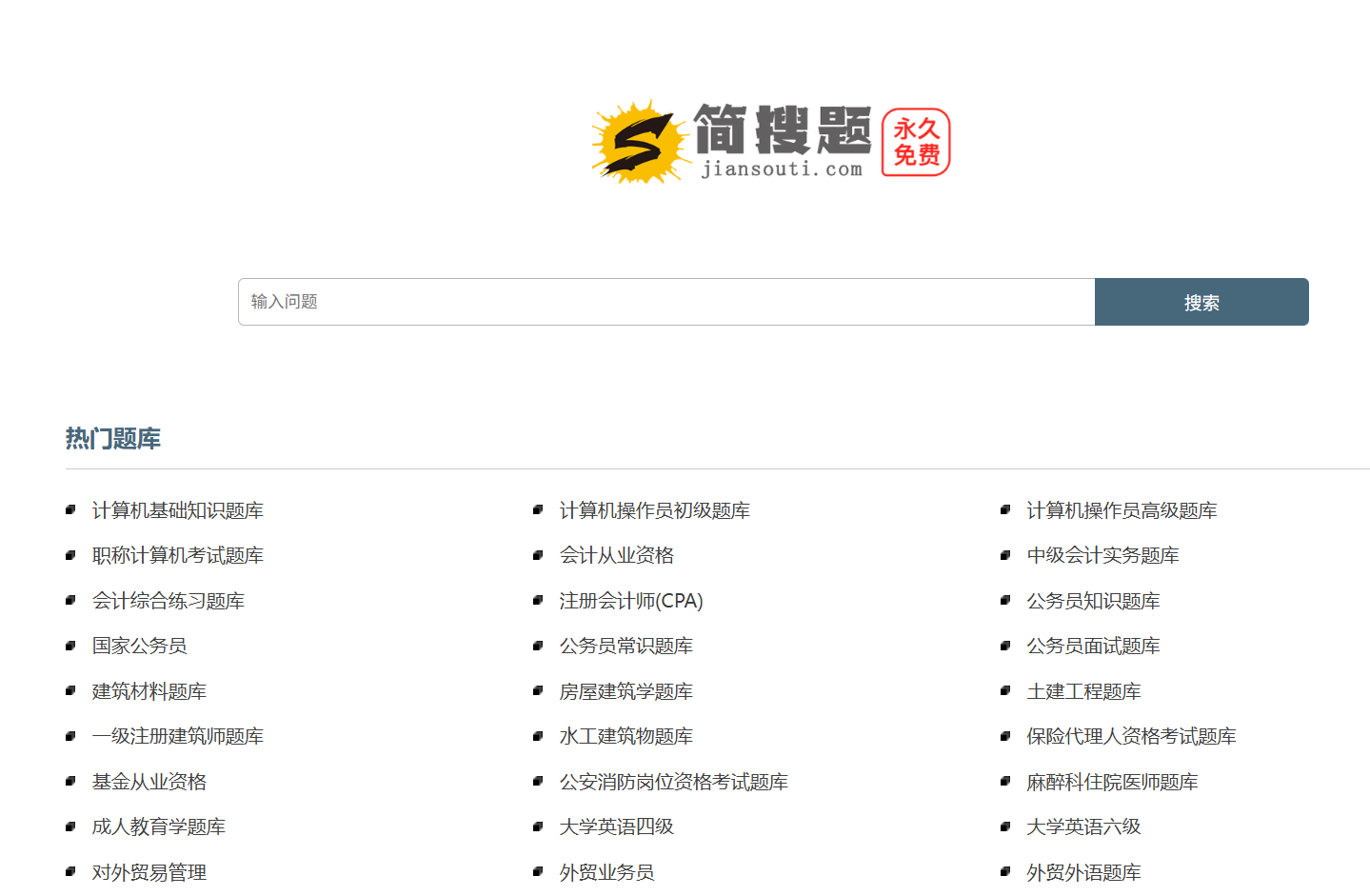Open 公务员知识题库 link
Image resolution: width=1370 pixels, height=896 pixels.
(x=1094, y=601)
